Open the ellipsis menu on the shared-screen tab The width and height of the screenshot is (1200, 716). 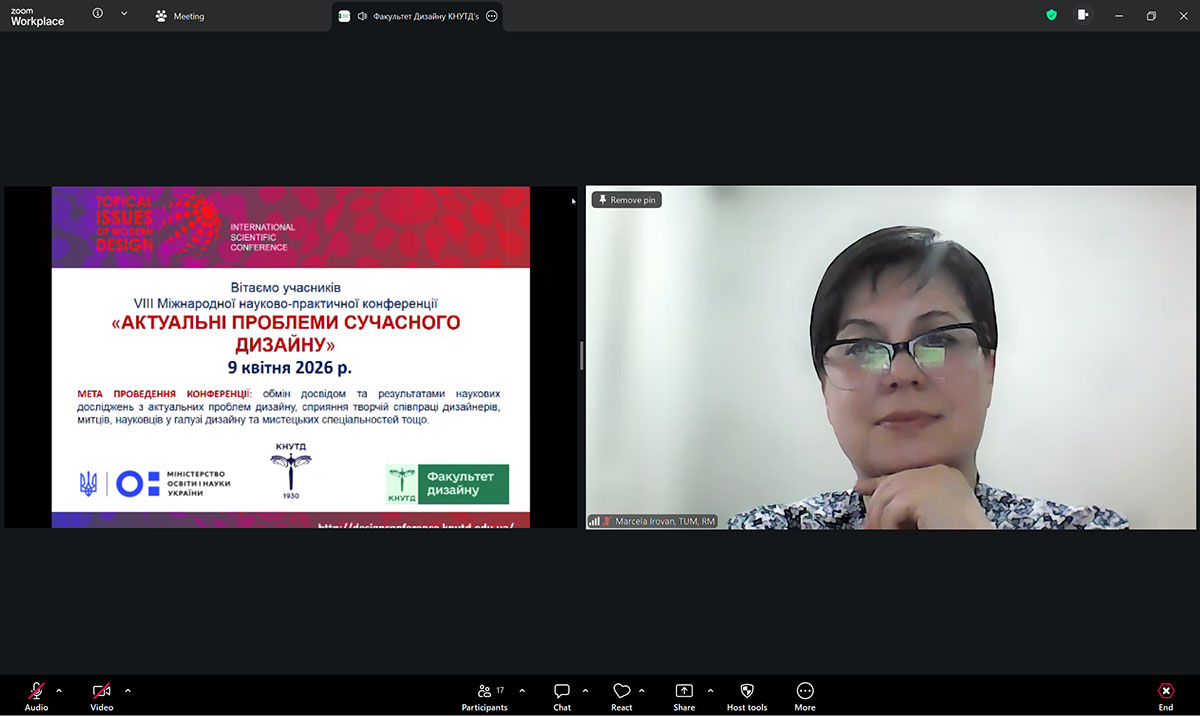[492, 16]
